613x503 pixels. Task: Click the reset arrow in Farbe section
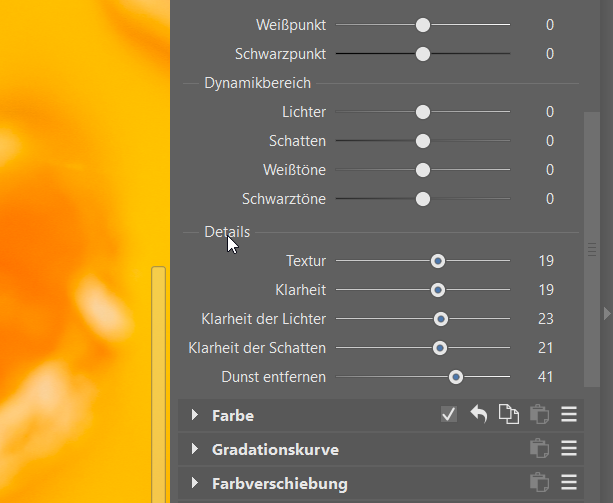click(479, 415)
